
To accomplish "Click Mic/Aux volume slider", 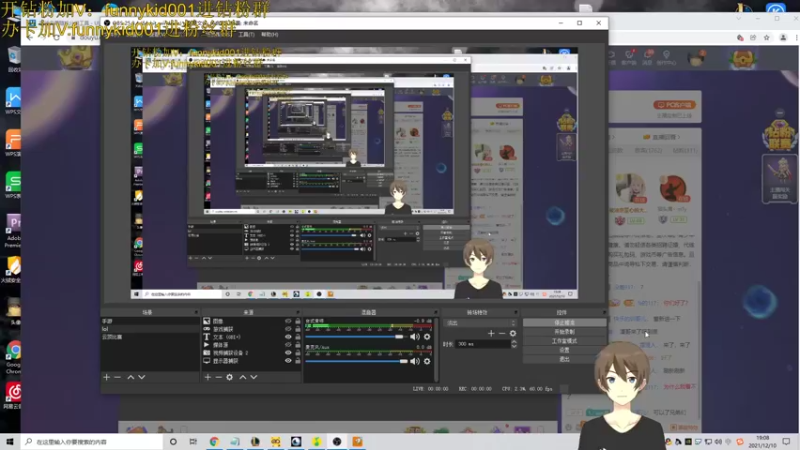I will tap(356, 361).
